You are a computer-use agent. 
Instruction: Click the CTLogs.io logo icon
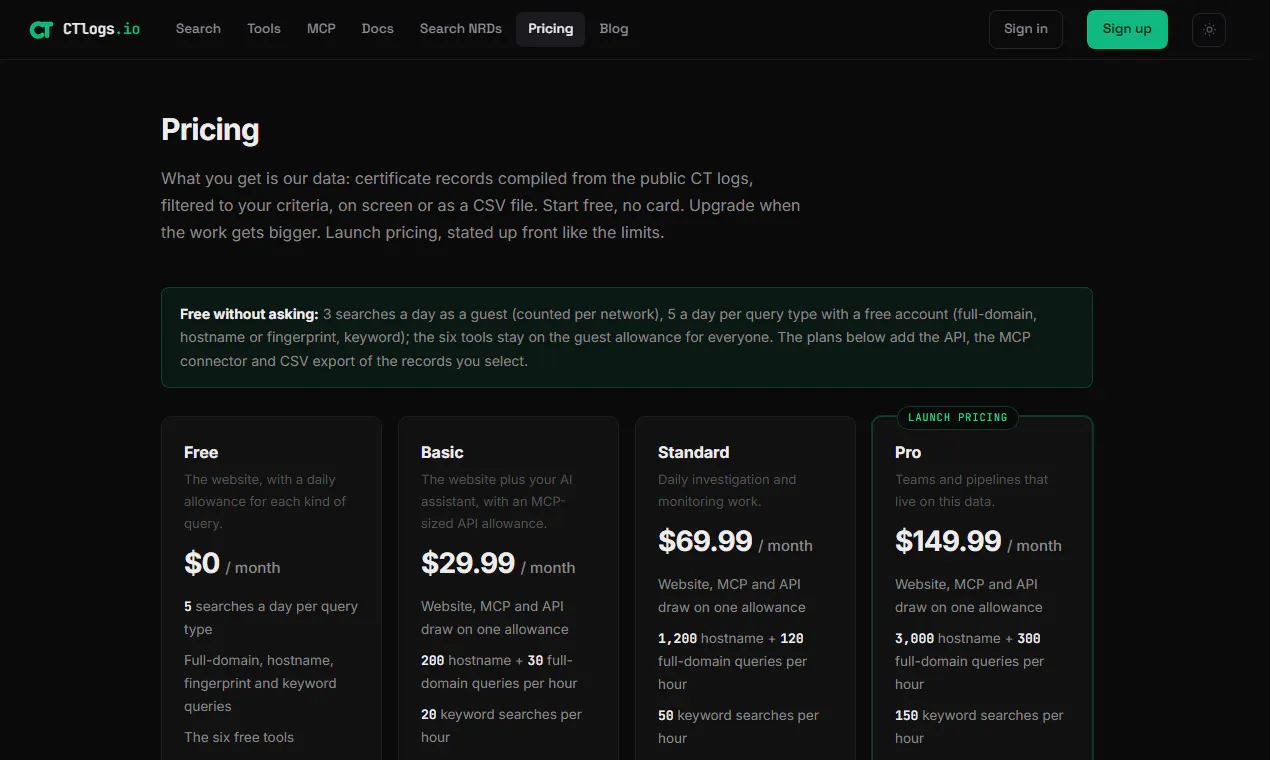tap(41, 29)
